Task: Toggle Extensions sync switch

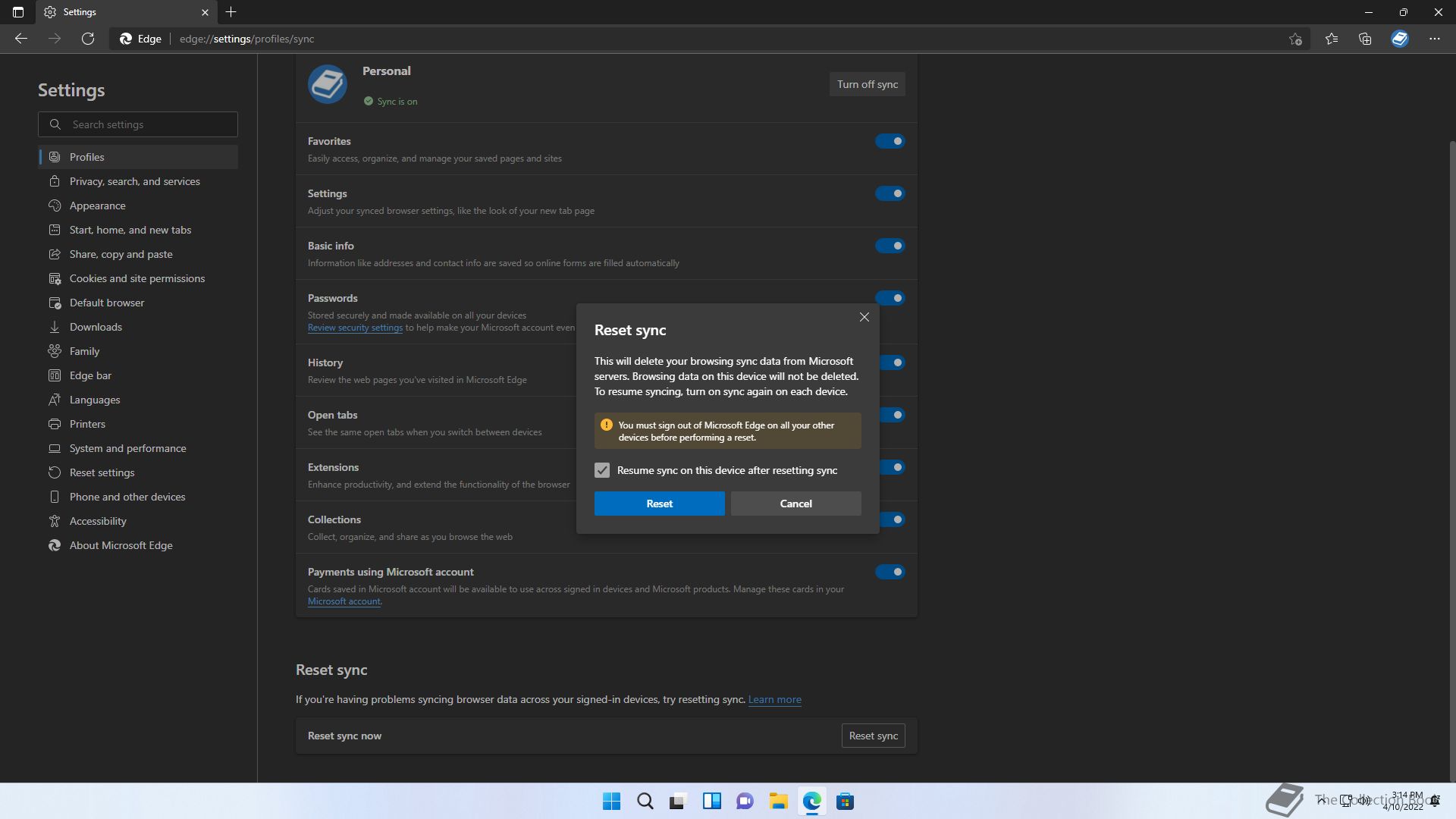Action: click(893, 467)
